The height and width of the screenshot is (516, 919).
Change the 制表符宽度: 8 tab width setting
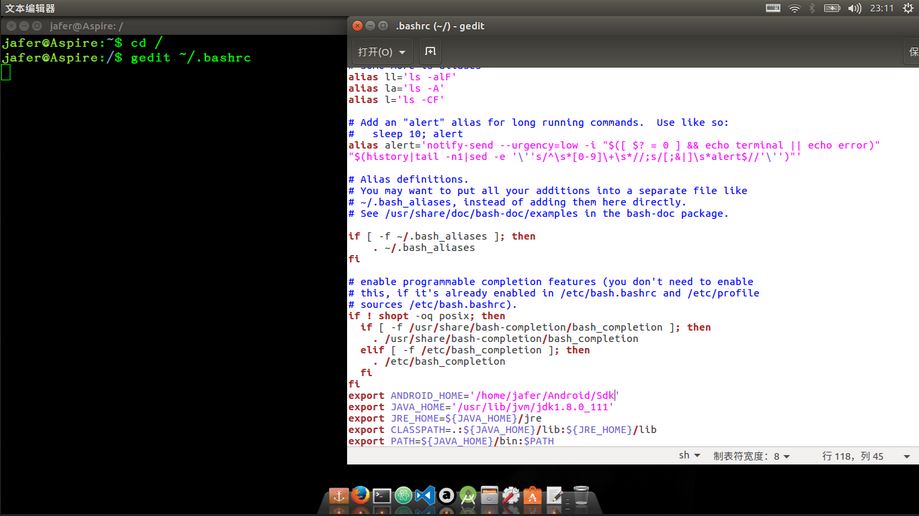(x=751, y=456)
